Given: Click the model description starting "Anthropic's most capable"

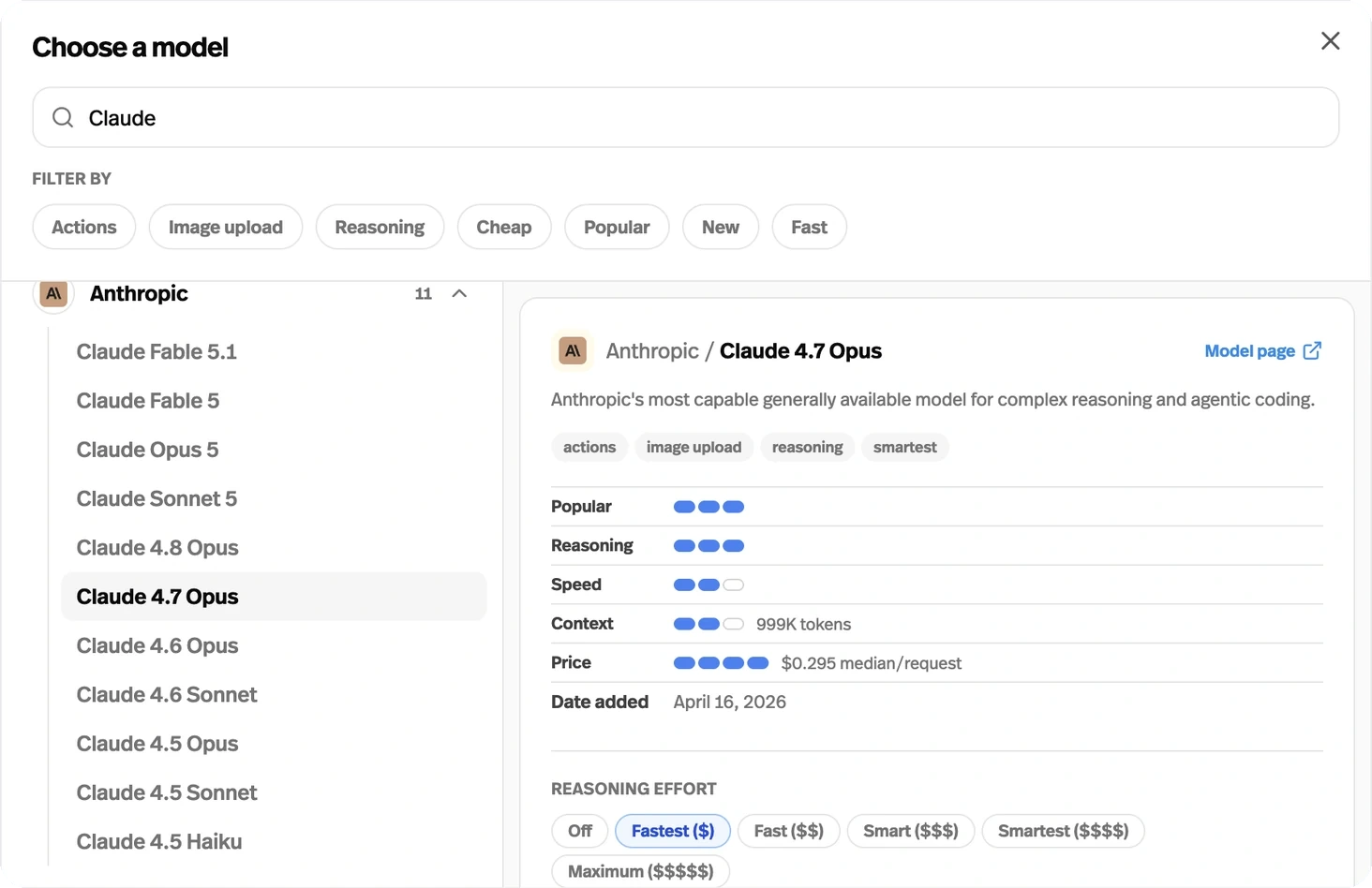Looking at the screenshot, I should 932,400.
